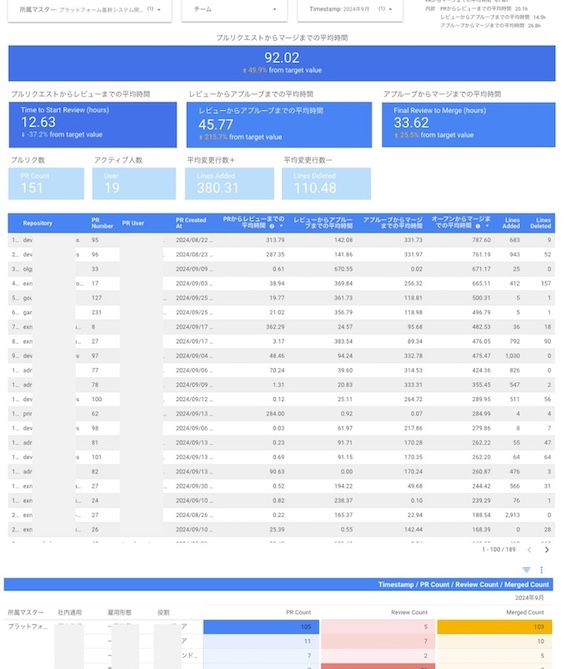Click the orange Merged Count cell 103
The height and width of the screenshot is (669, 567).
pyautogui.click(x=494, y=627)
